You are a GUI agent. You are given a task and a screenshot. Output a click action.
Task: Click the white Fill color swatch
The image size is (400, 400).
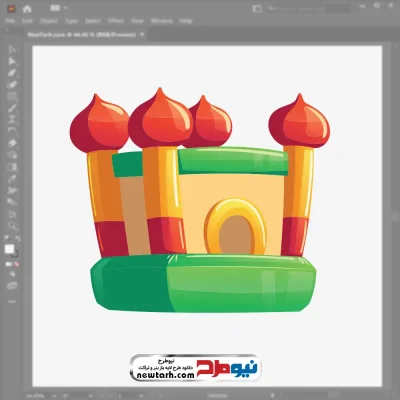[9, 249]
